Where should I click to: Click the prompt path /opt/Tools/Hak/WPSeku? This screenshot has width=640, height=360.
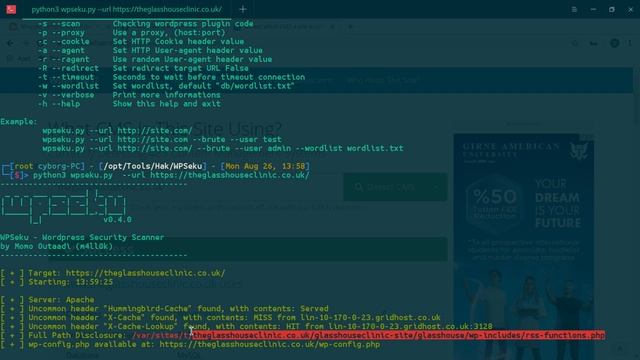click(x=153, y=166)
